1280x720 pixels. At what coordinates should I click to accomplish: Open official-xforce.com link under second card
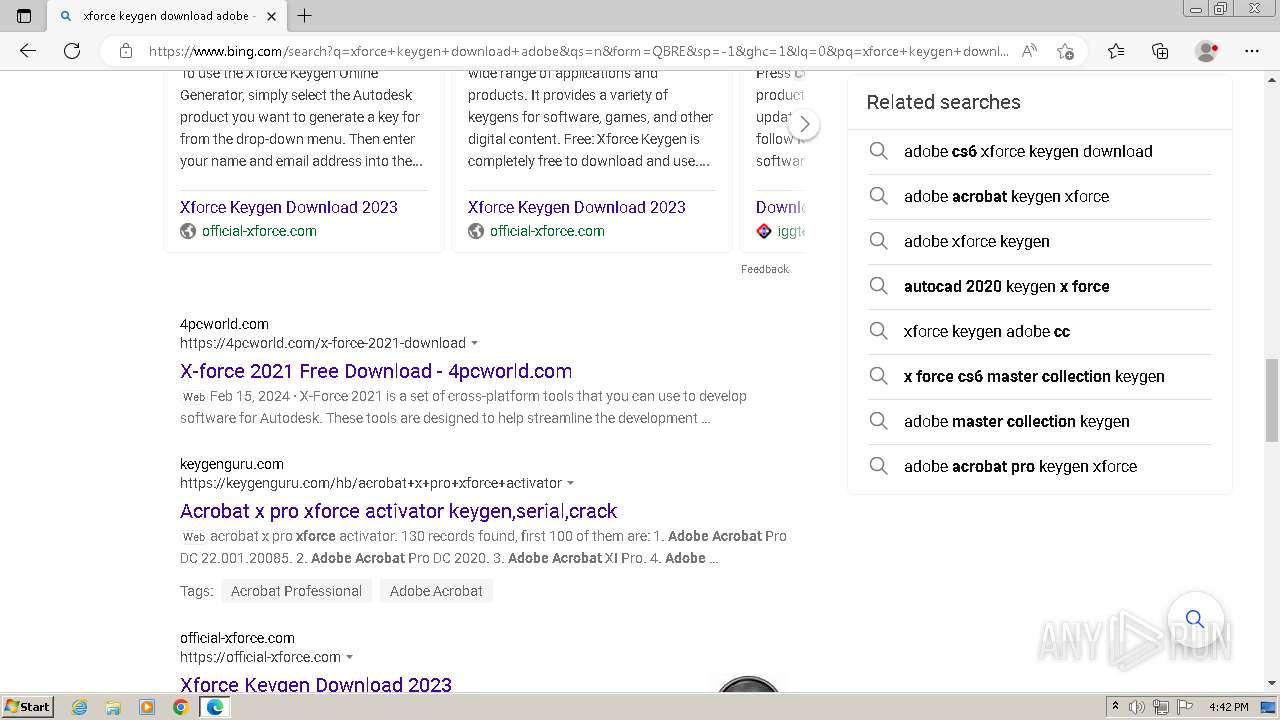[547, 231]
